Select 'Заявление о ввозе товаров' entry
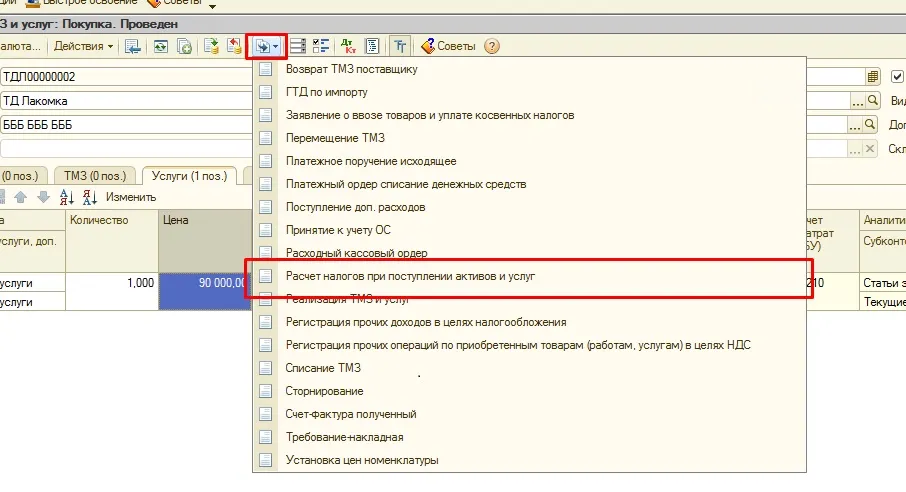The image size is (906, 492). 529,115
